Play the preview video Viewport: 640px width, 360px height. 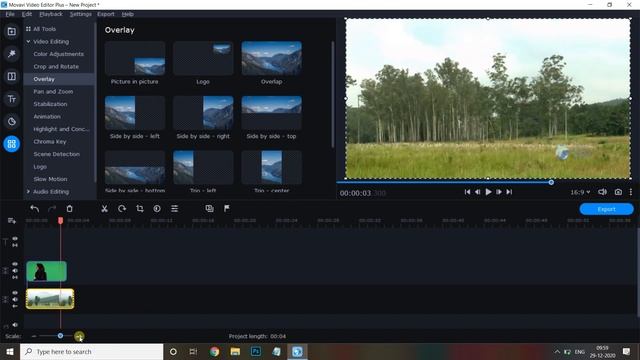tap(488, 192)
